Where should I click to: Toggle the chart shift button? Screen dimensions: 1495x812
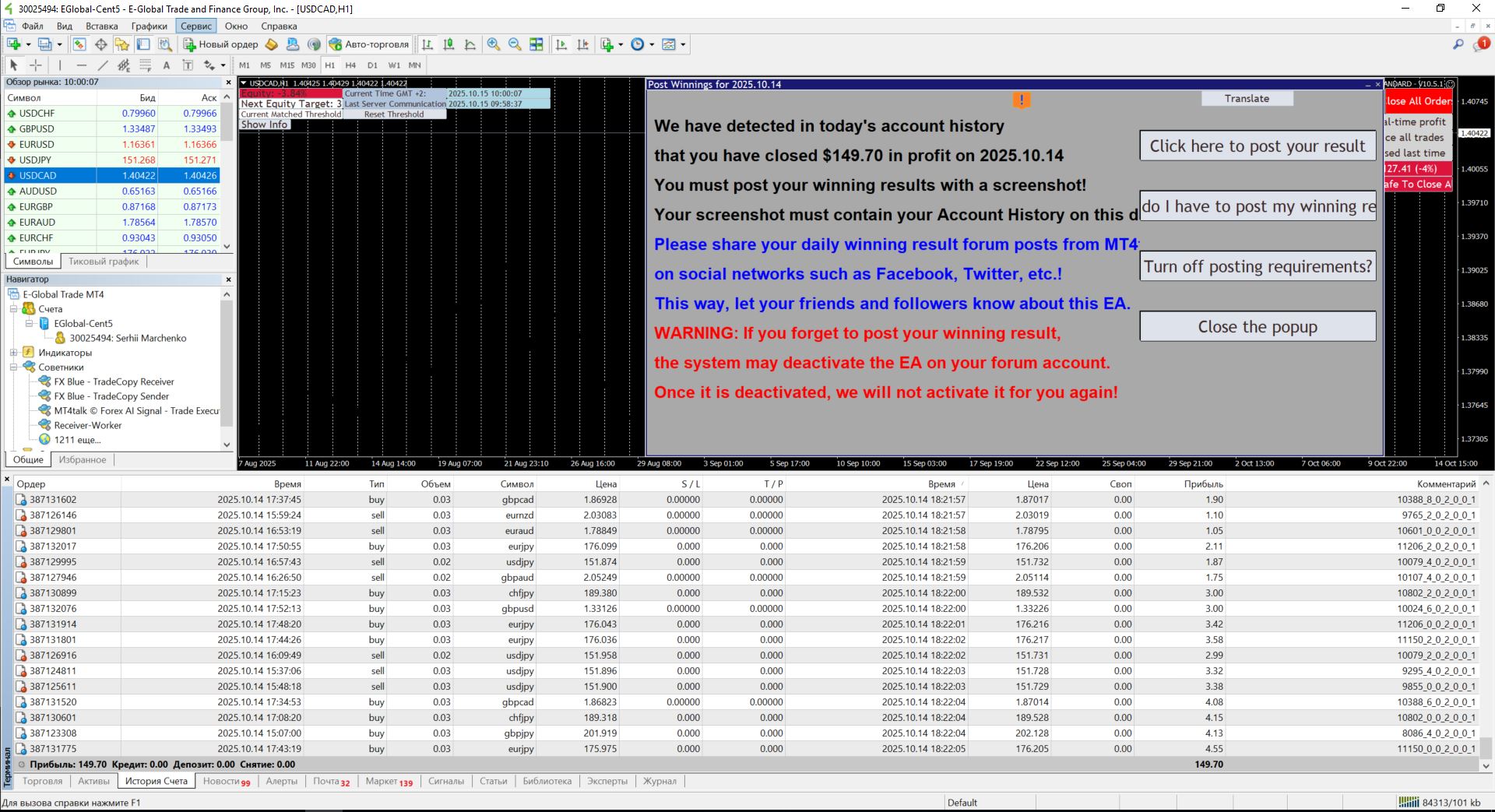pos(582,44)
